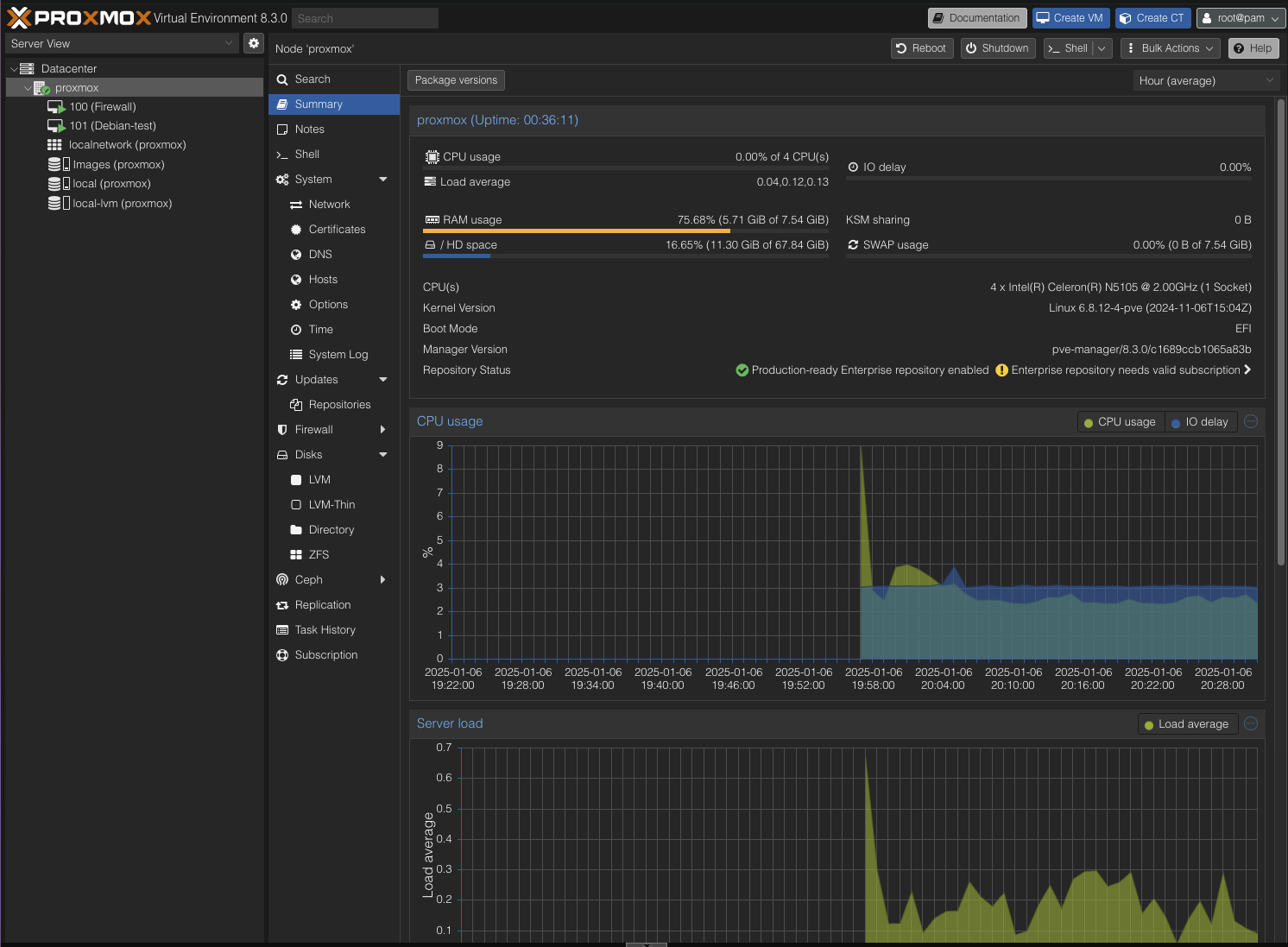Click the top Search input field
The image size is (1288, 947).
tap(364, 18)
